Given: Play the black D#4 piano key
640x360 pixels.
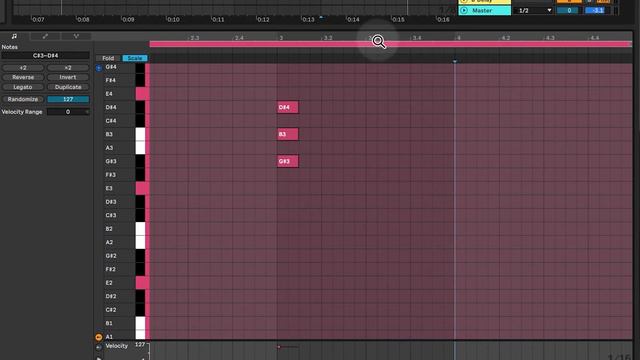Looking at the screenshot, I should pyautogui.click(x=140, y=107).
